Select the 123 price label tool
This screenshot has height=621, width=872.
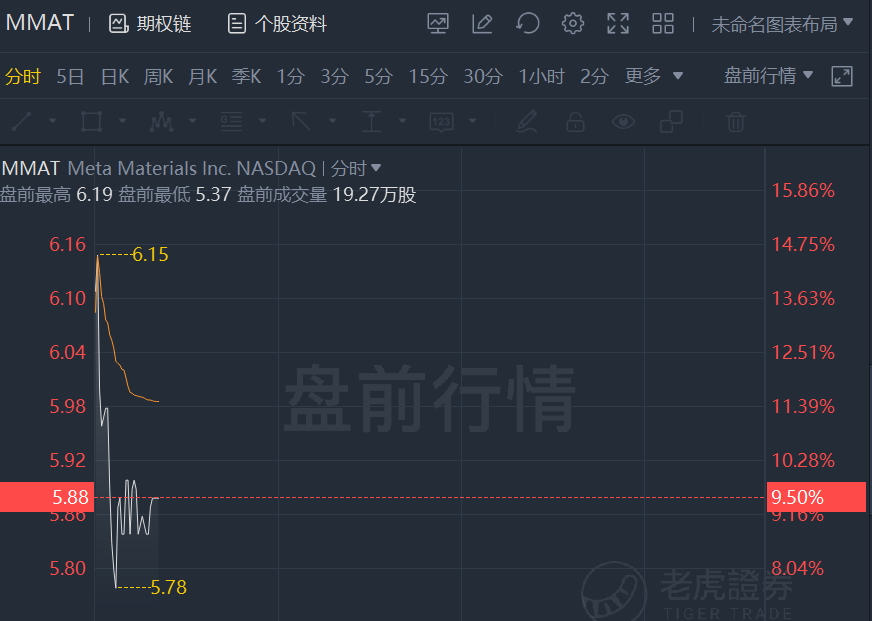(442, 121)
